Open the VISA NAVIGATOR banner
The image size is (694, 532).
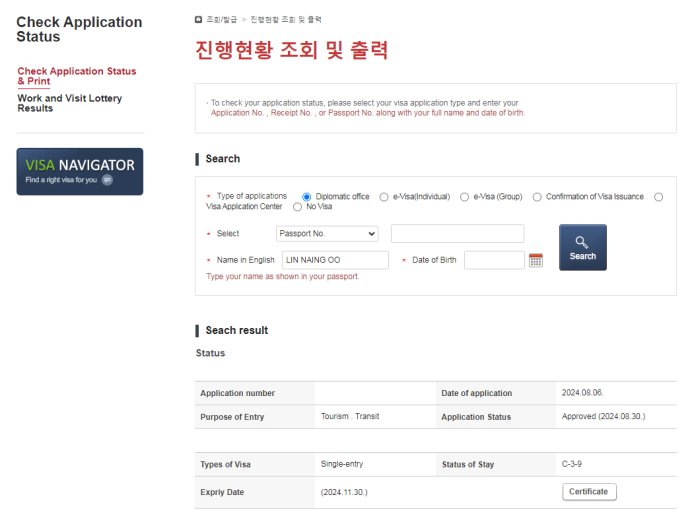(80, 171)
